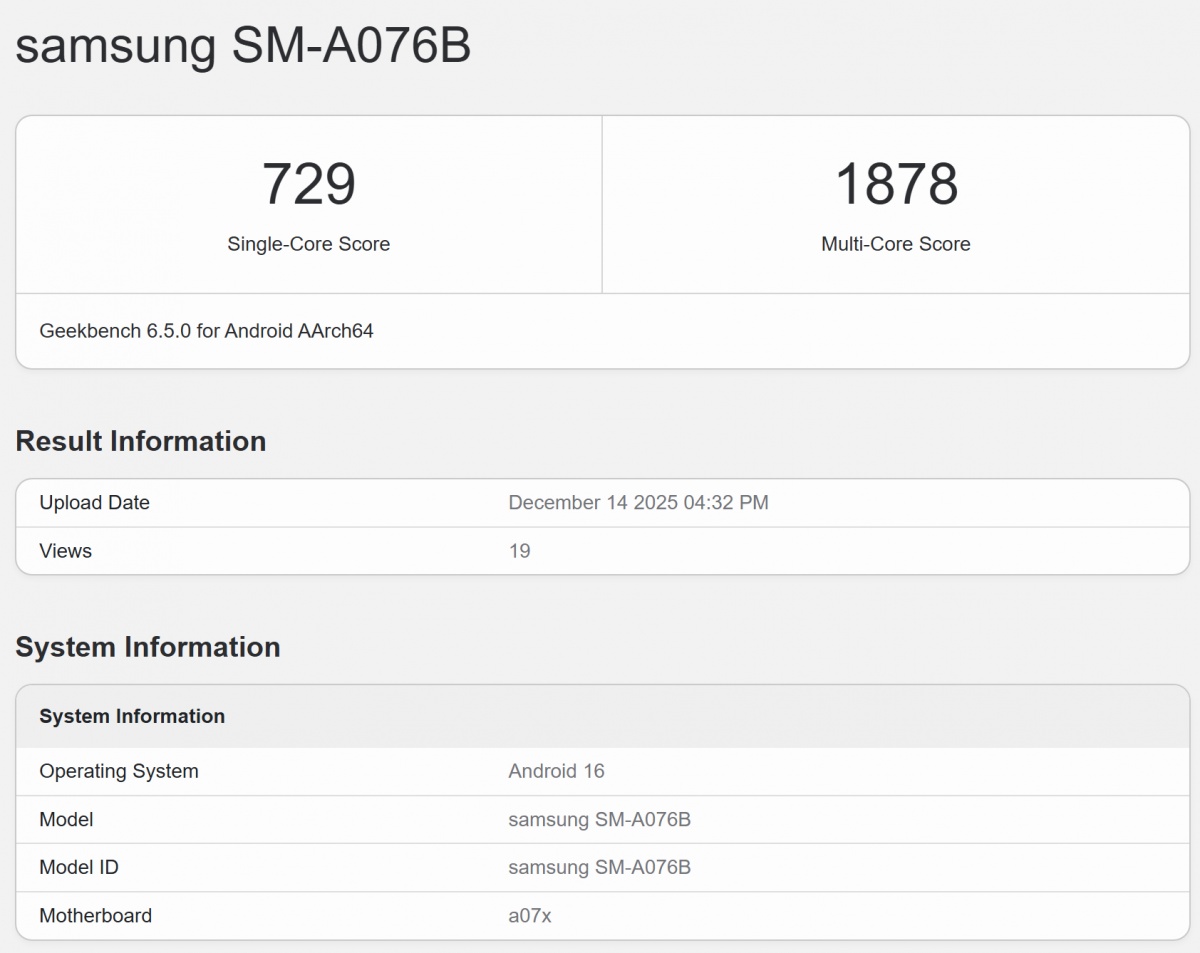Click the Single-Core Score label
Screen dimensions: 1200x953
(x=308, y=244)
